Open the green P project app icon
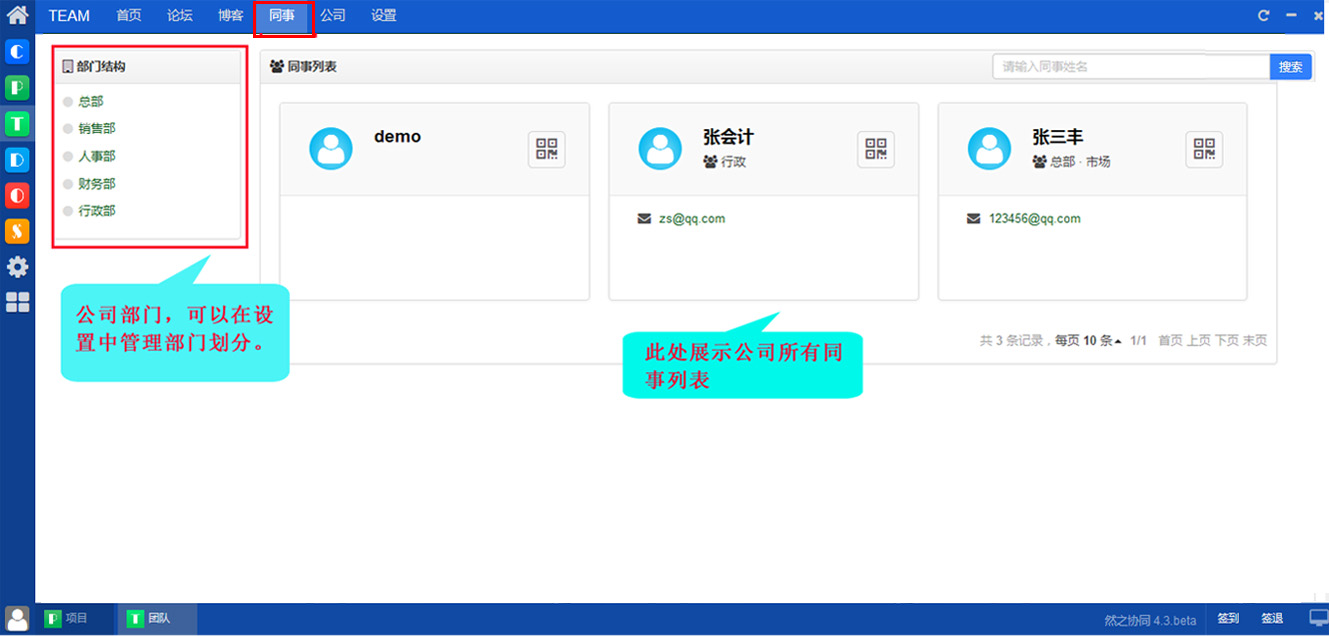Viewport: 1329px width, 636px height. (x=17, y=88)
